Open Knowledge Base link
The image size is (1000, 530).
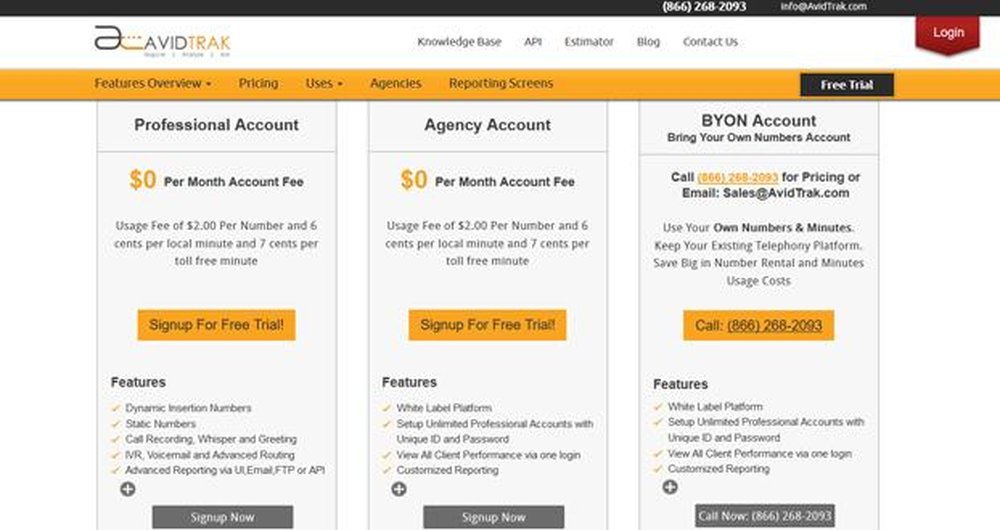[x=459, y=42]
